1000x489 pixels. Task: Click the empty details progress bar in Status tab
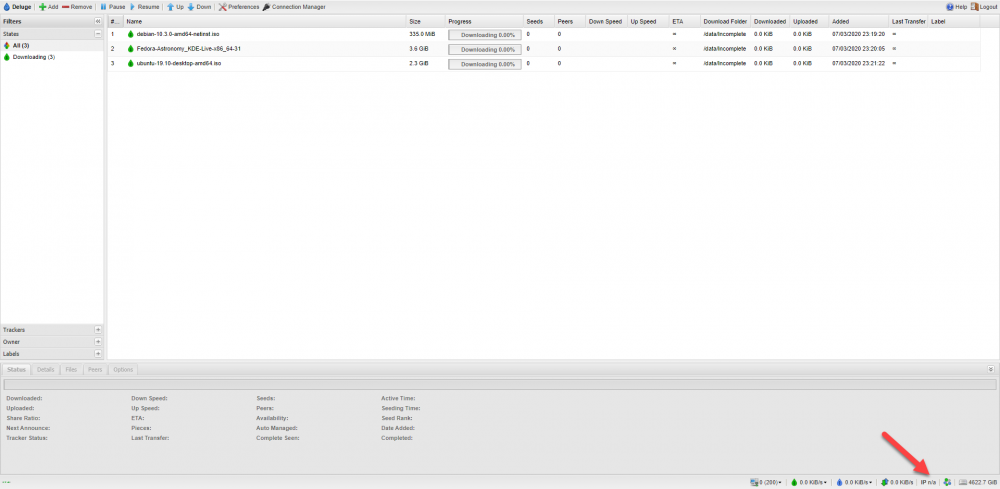499,384
